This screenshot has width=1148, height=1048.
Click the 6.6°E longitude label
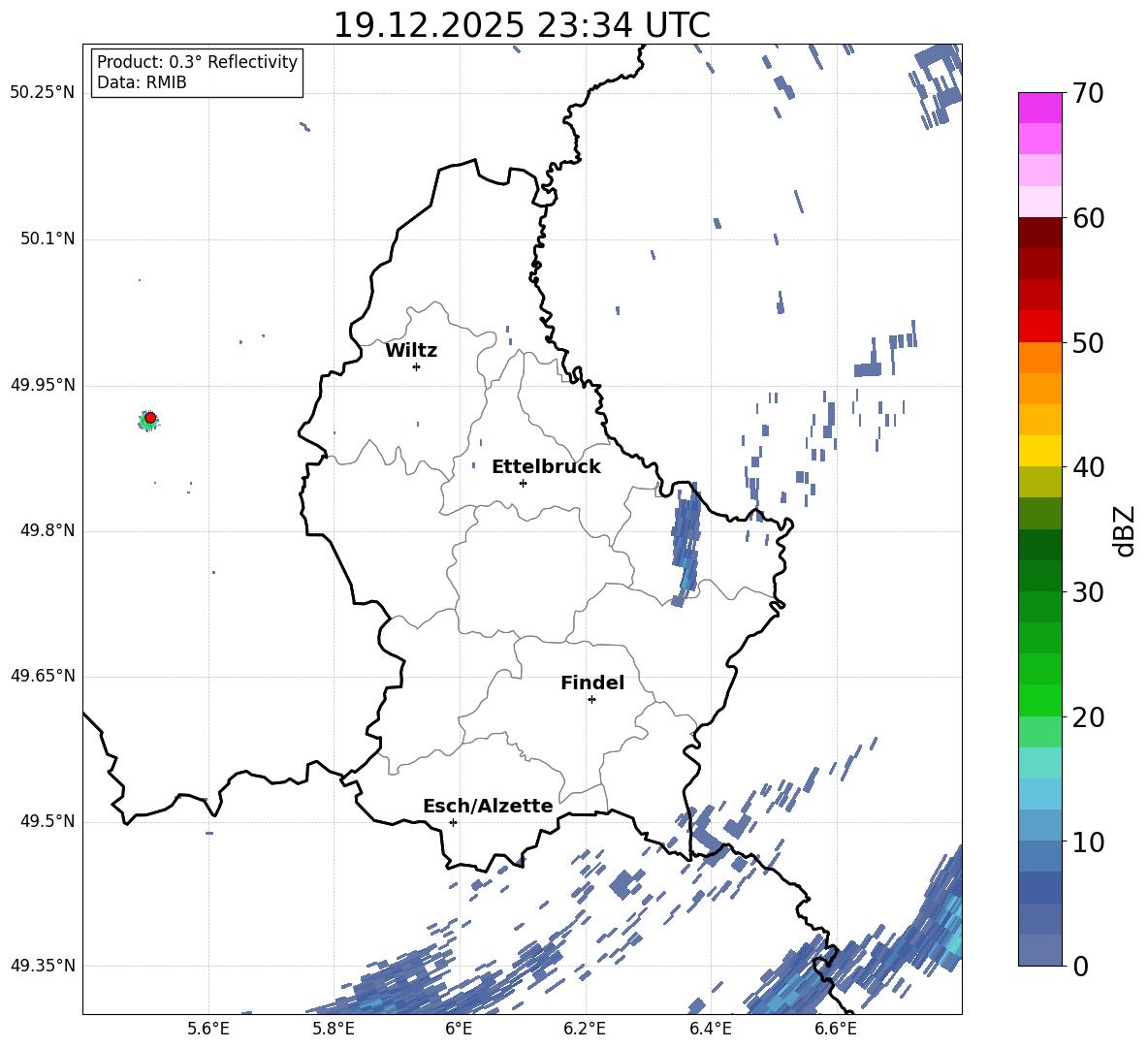tap(836, 1030)
